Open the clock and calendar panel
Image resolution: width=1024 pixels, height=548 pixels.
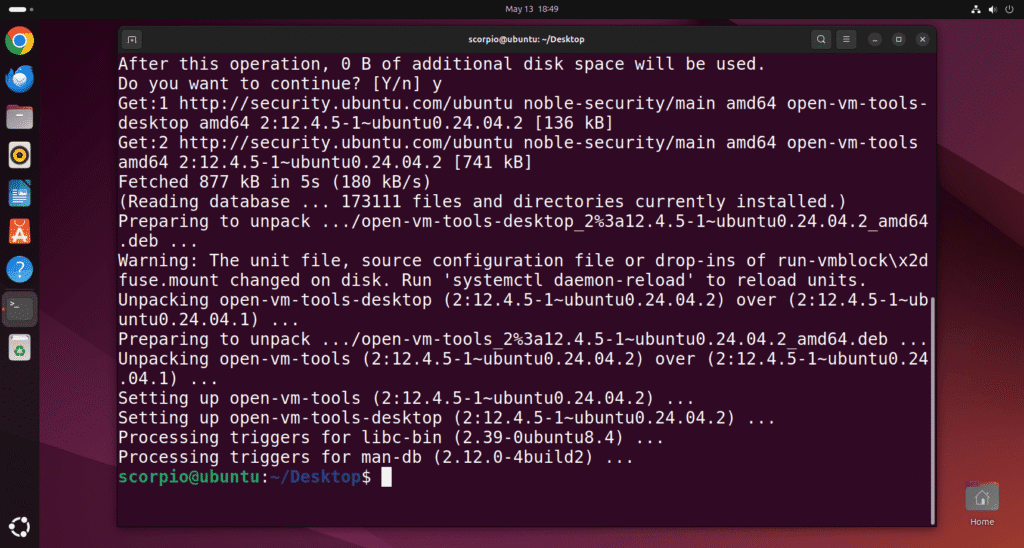[x=532, y=9]
